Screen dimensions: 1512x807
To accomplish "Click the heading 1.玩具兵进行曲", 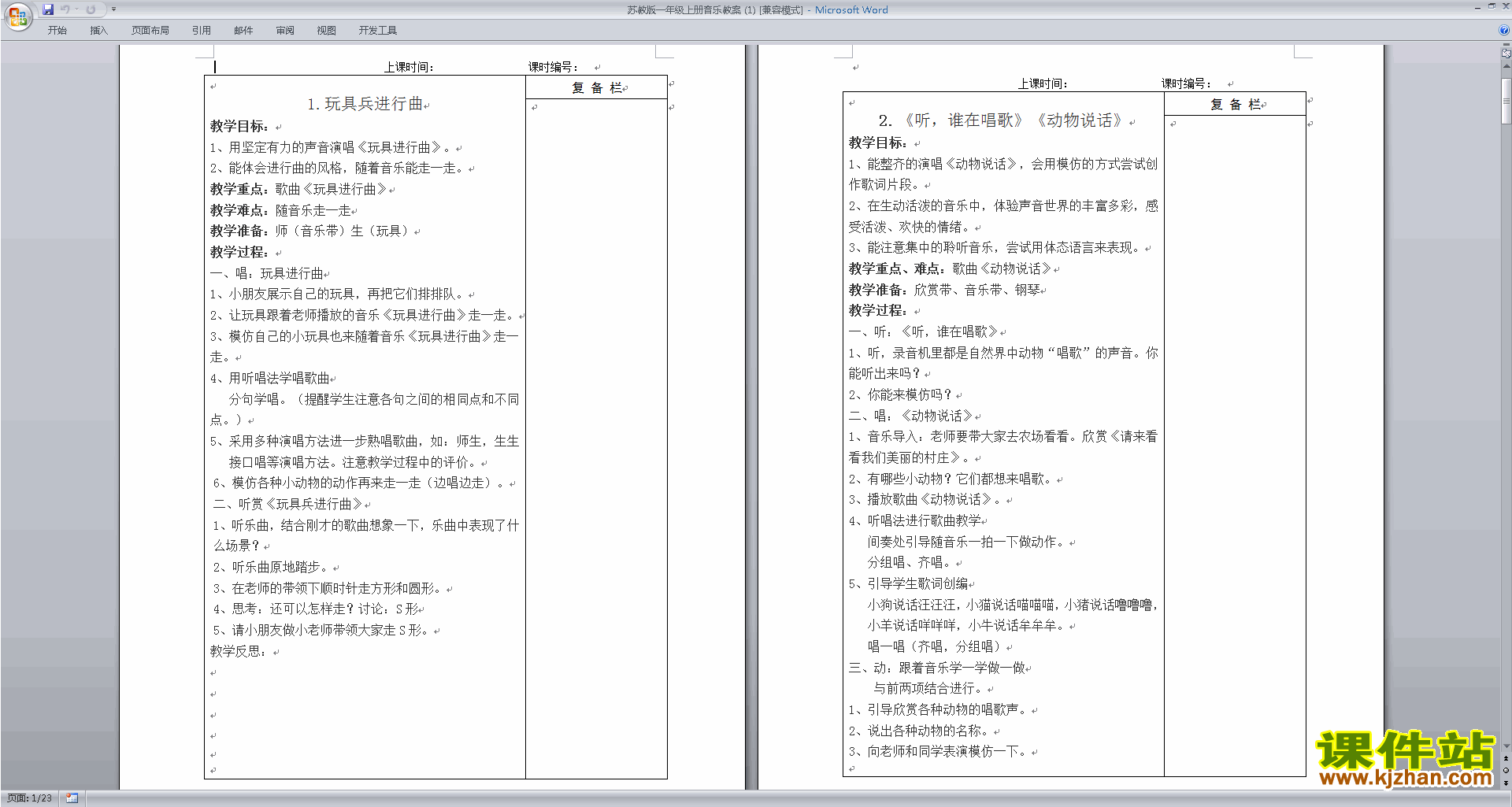I will 365,104.
